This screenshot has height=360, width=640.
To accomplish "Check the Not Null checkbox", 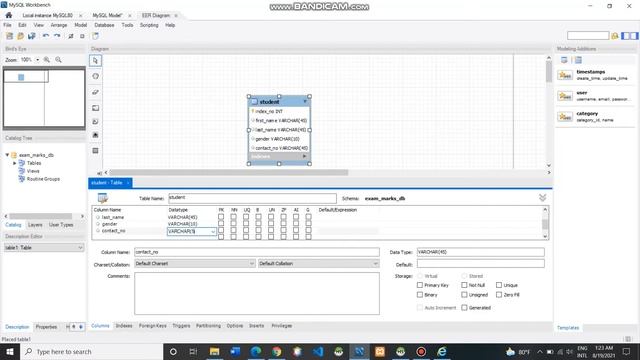I will coord(464,285).
